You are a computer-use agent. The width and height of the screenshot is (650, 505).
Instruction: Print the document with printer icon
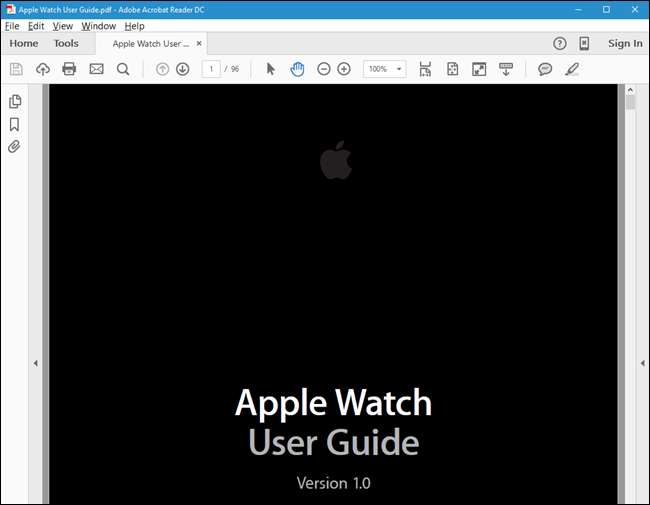tap(69, 69)
